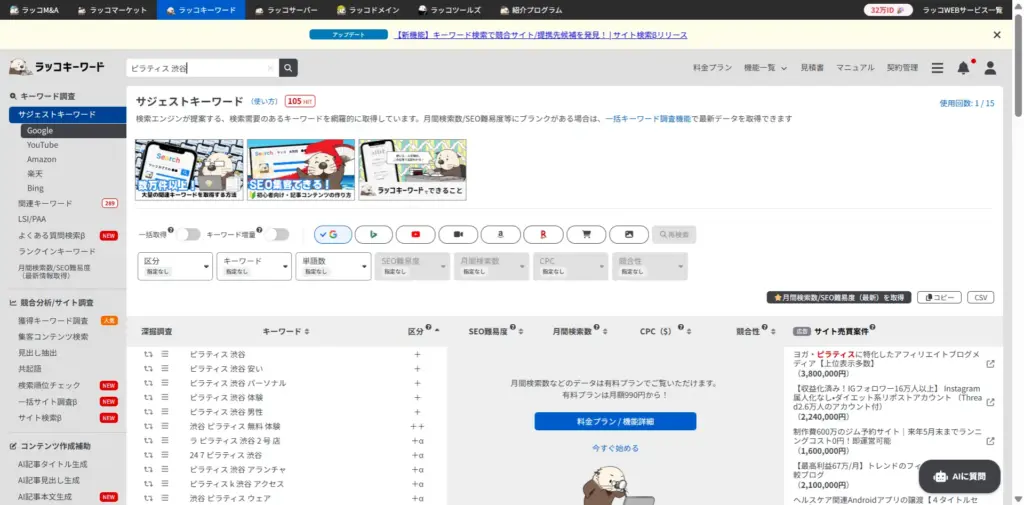Click the search magnifier button
The width and height of the screenshot is (1024, 505).
click(288, 68)
